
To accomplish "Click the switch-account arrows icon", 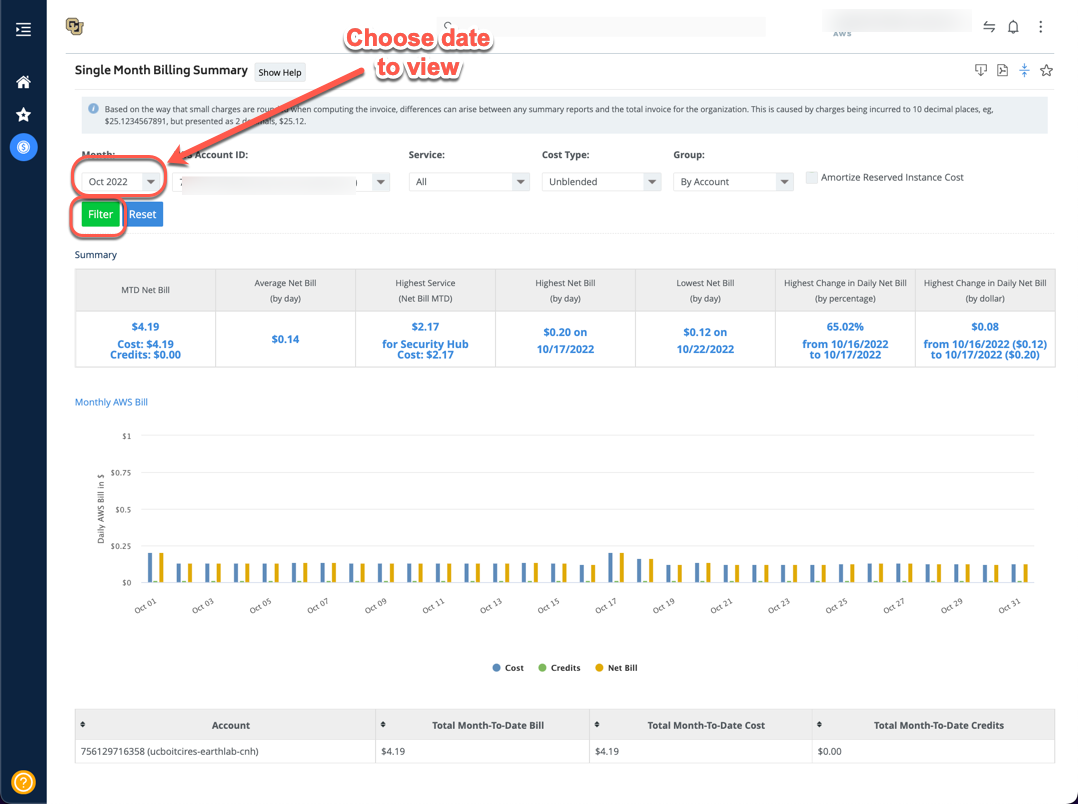I will coord(989,27).
